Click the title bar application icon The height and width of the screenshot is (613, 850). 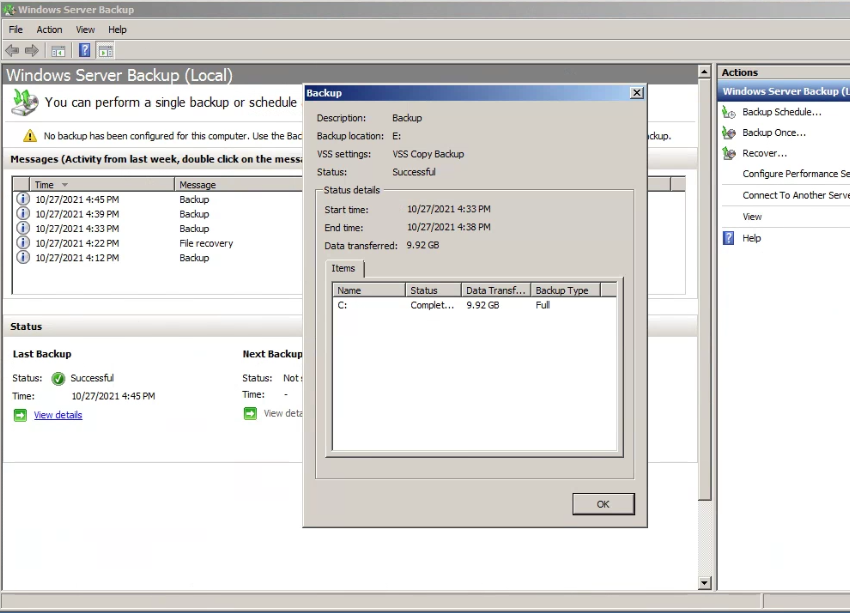9,10
